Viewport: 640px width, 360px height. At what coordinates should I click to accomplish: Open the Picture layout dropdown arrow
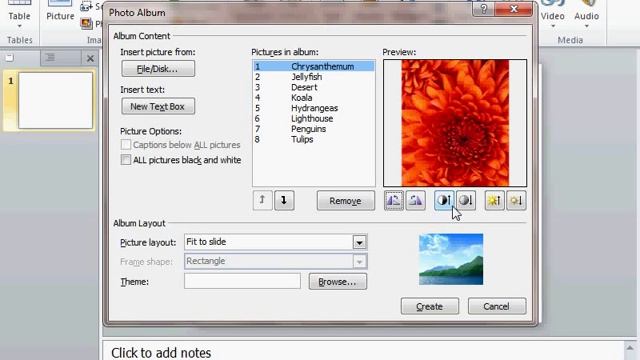tap(359, 242)
